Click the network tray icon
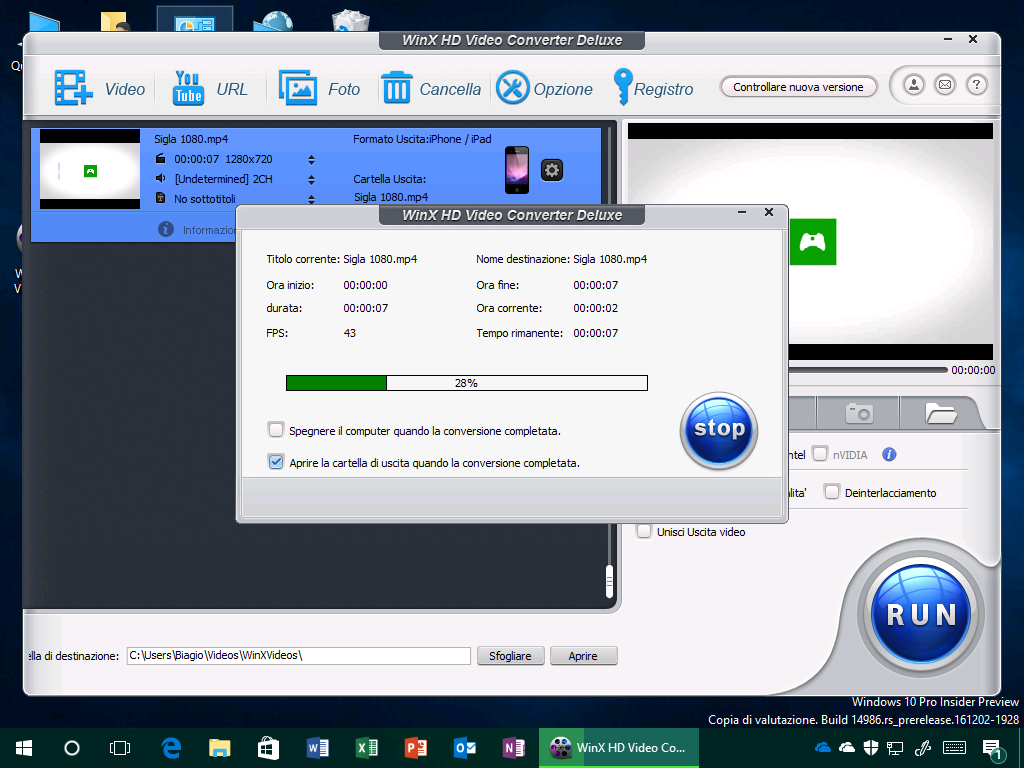1024x768 pixels. point(895,748)
